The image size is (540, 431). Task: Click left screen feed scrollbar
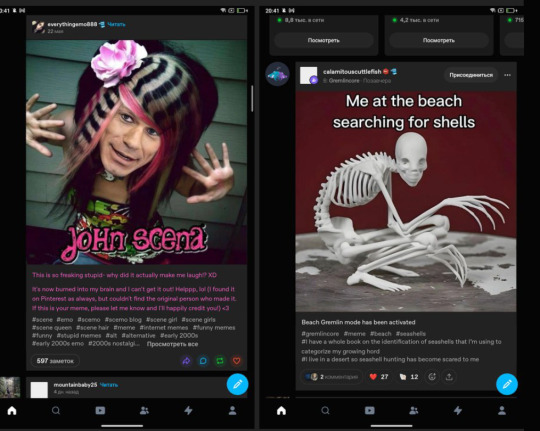click(x=252, y=98)
